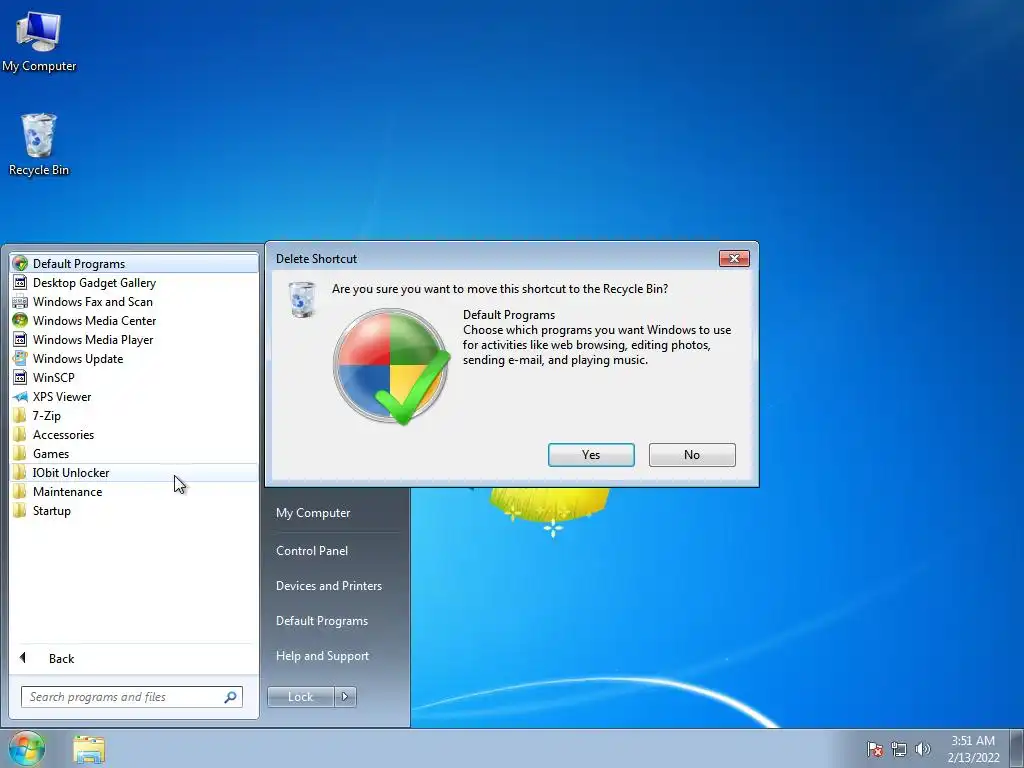1024x768 pixels.
Task: Click the Windows Update icon
Action: click(x=20, y=359)
